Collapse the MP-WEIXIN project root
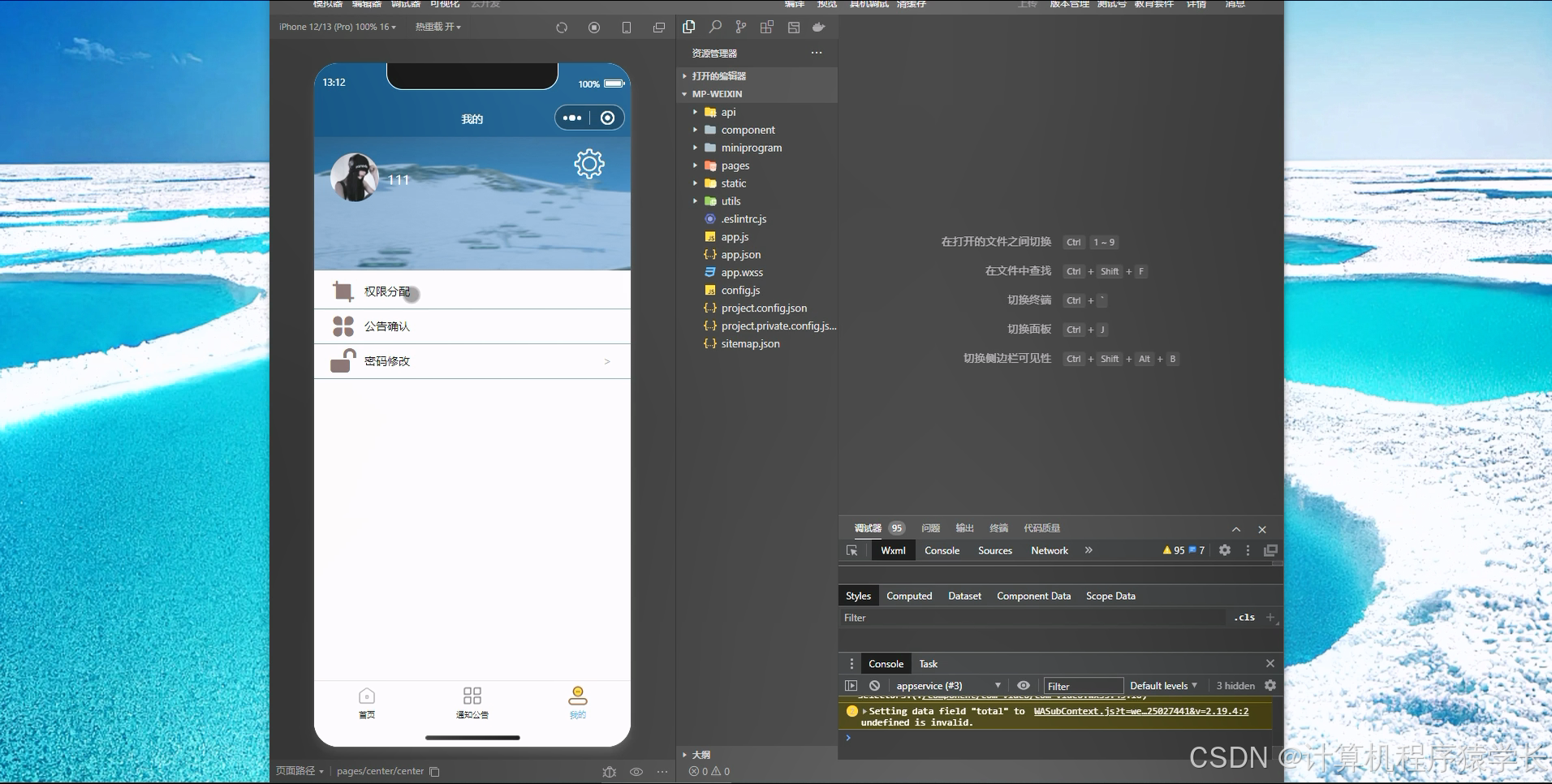1552x784 pixels. click(757, 94)
